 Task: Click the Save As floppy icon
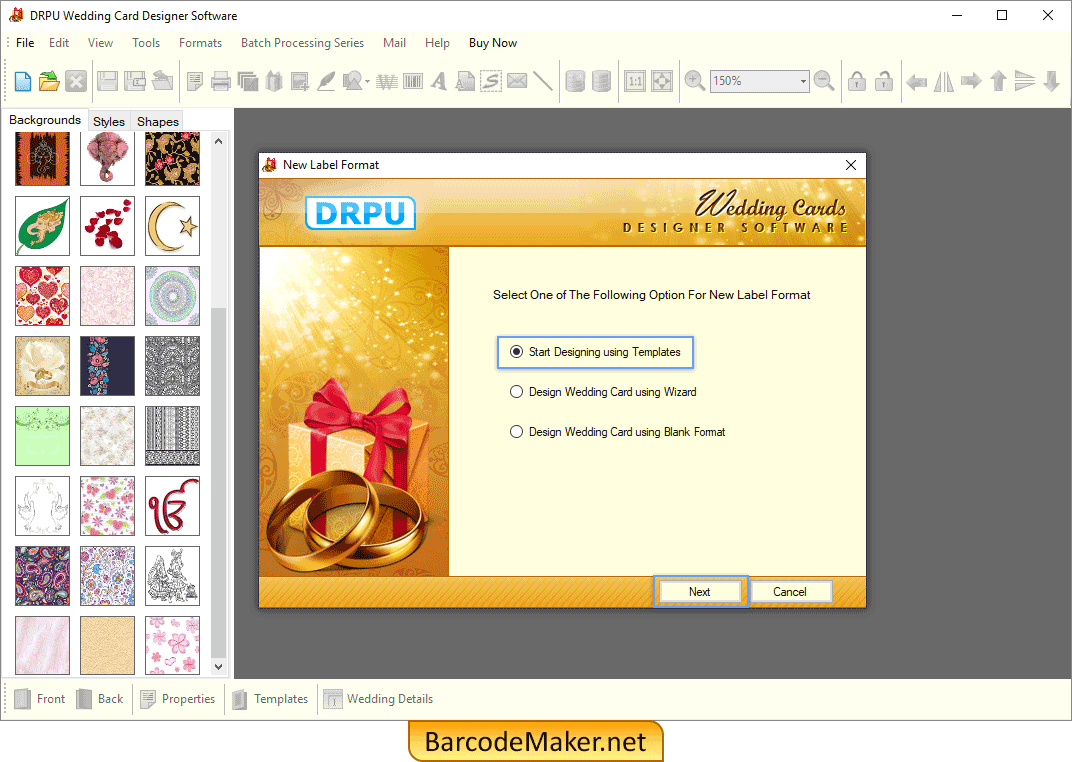pos(135,81)
